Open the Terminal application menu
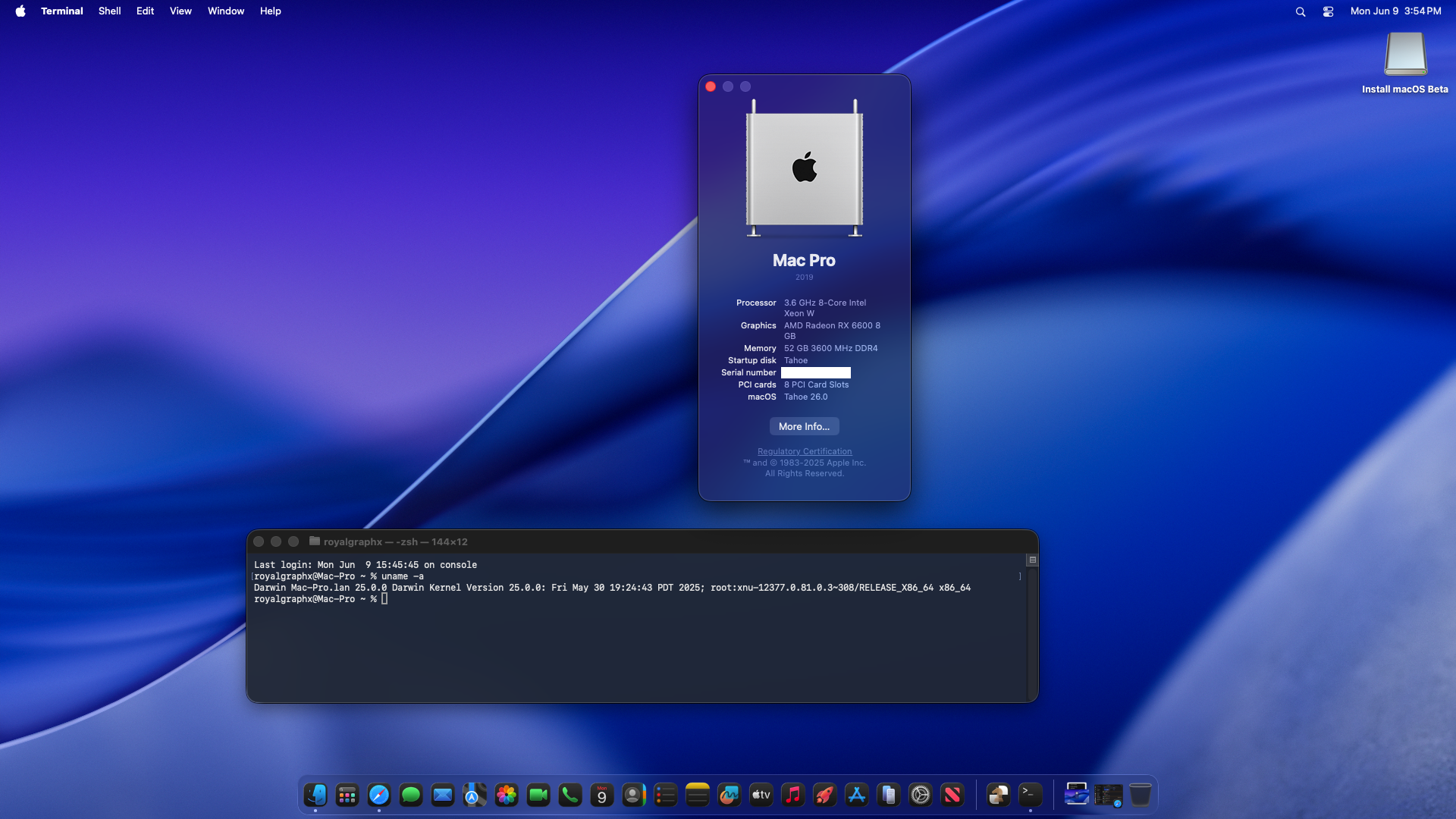 tap(62, 11)
